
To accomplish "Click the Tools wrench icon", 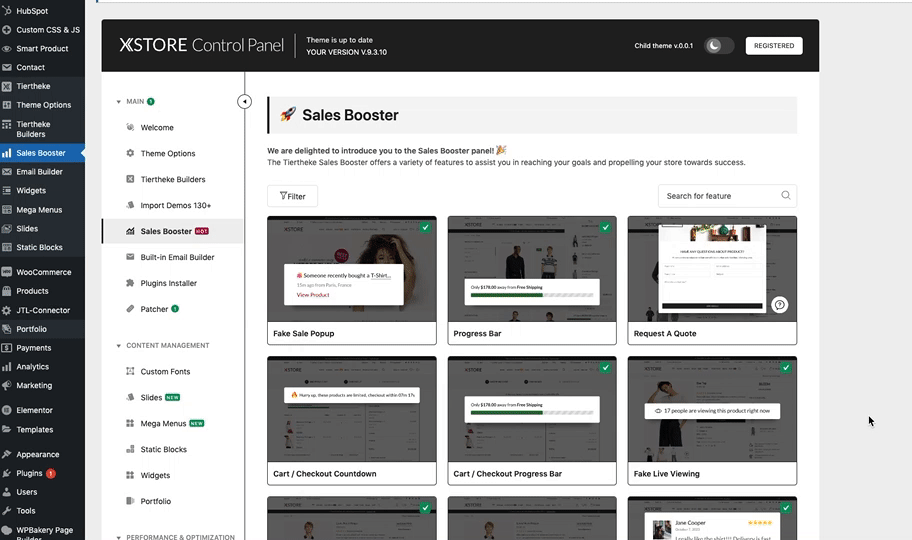I will (x=7, y=510).
